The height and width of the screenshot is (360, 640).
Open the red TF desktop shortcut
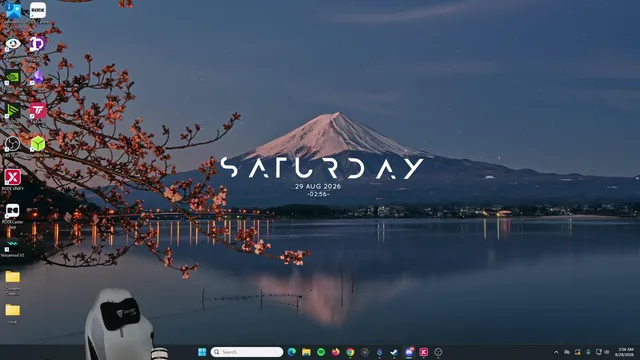pyautogui.click(x=38, y=111)
